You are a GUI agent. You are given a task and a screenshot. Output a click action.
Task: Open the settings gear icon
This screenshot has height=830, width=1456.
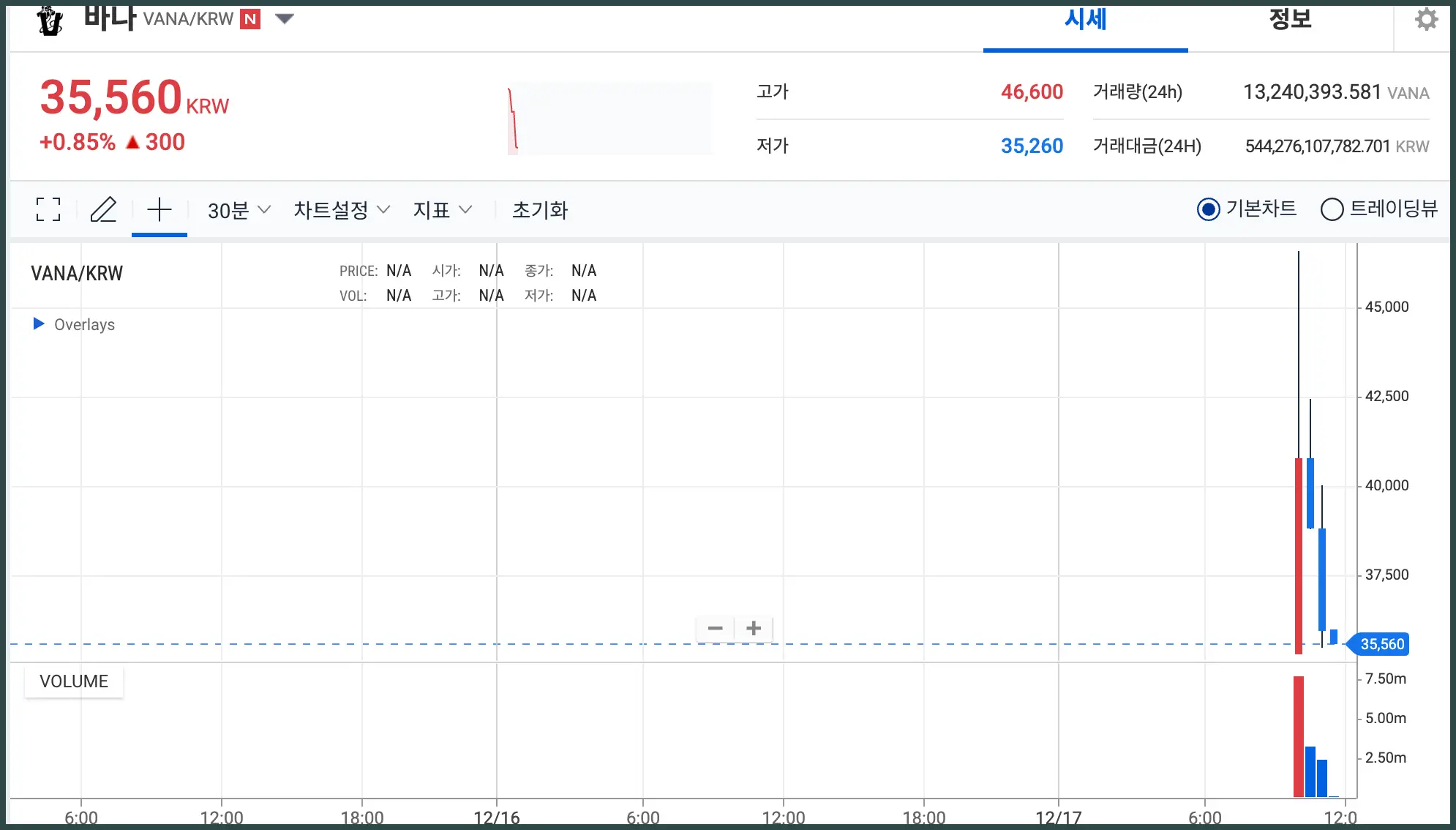[x=1426, y=19]
